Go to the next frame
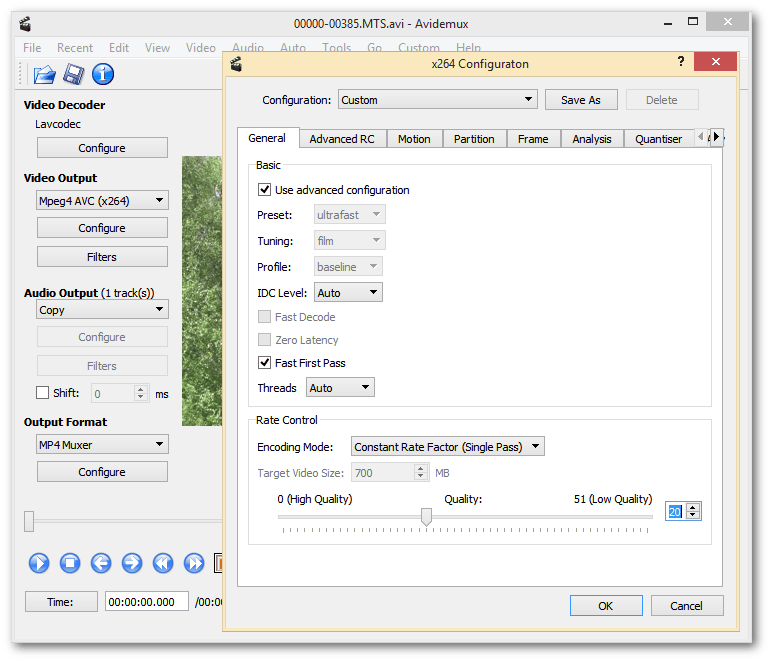The width and height of the screenshot is (771, 662). click(132, 563)
